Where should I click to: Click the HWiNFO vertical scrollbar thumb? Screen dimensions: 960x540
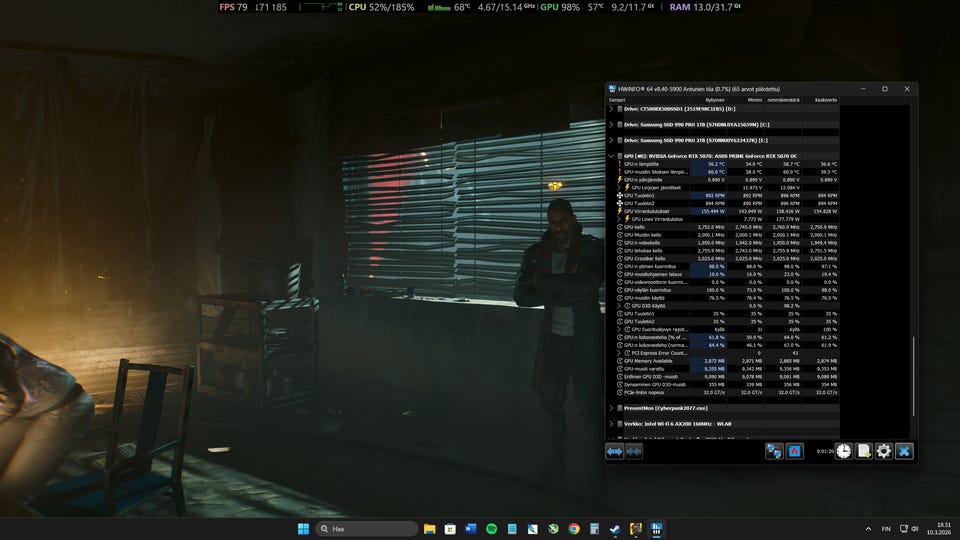point(913,376)
